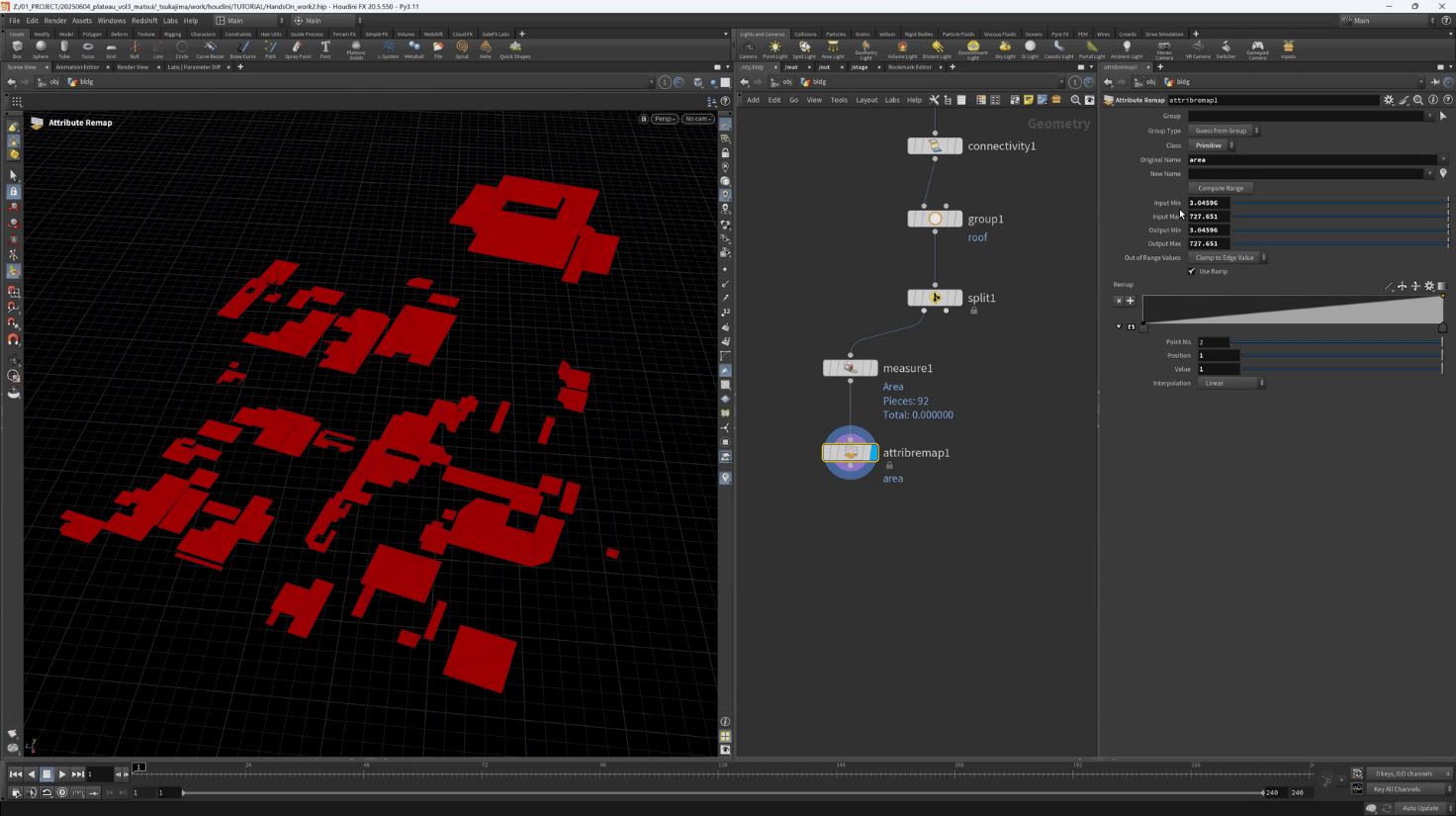Viewport: 1456px width, 816px height.
Task: Add a new ramp point with plus
Action: (1131, 301)
